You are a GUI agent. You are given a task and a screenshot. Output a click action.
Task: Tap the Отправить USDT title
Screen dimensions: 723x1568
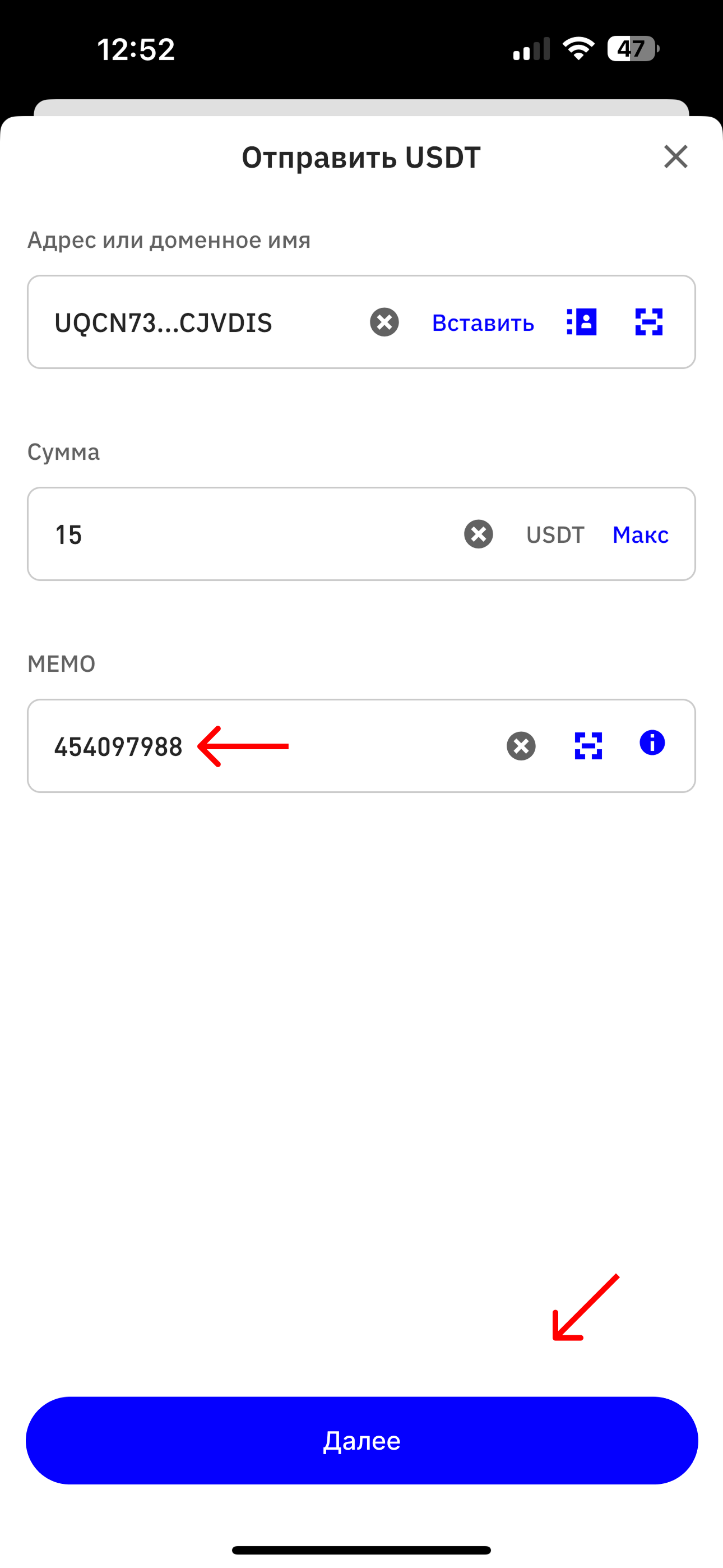point(361,157)
